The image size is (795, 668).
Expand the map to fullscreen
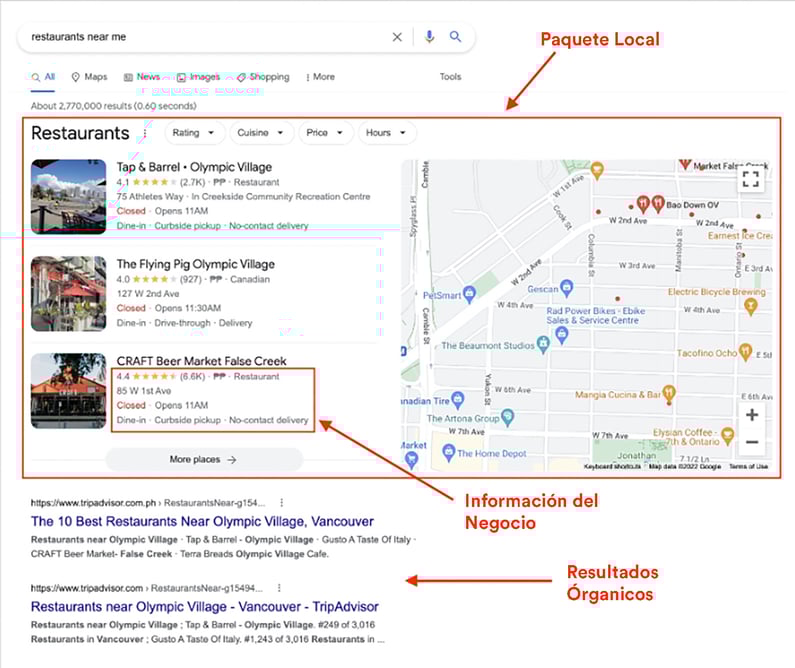coord(750,179)
